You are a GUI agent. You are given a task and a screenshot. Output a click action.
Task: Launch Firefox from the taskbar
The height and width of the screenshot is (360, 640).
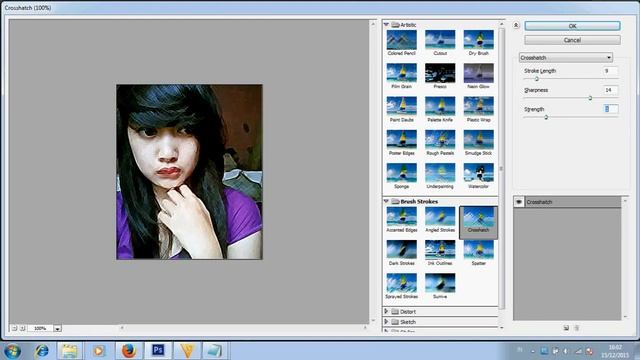tap(129, 351)
